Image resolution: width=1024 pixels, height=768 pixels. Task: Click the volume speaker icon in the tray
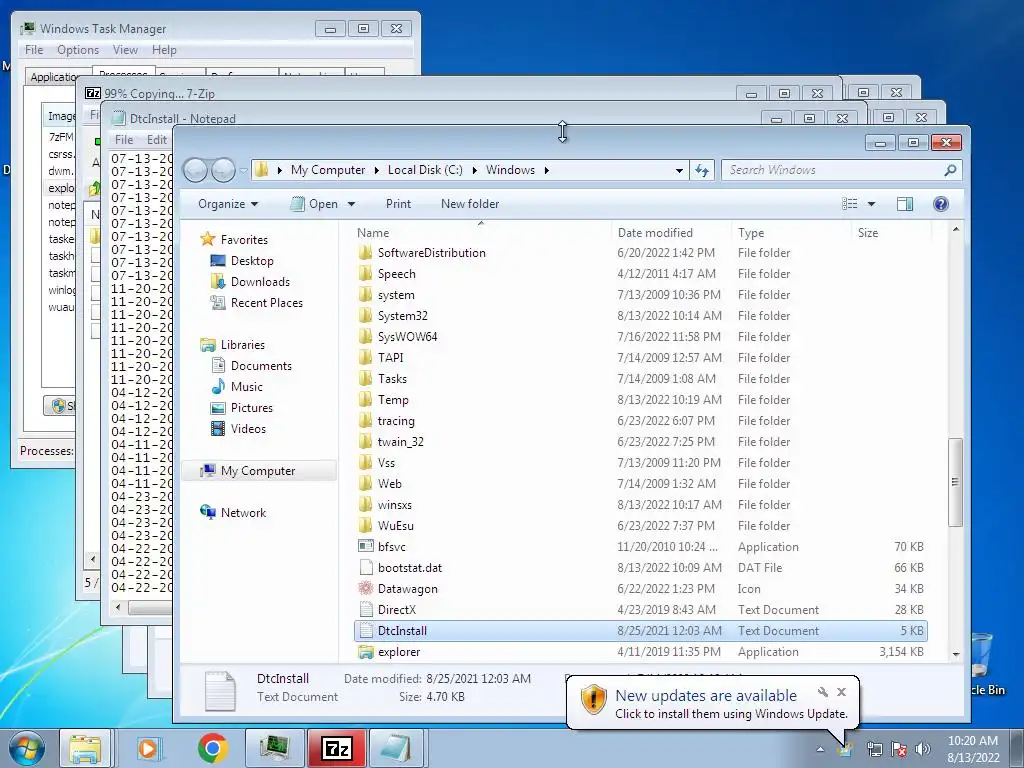point(923,748)
